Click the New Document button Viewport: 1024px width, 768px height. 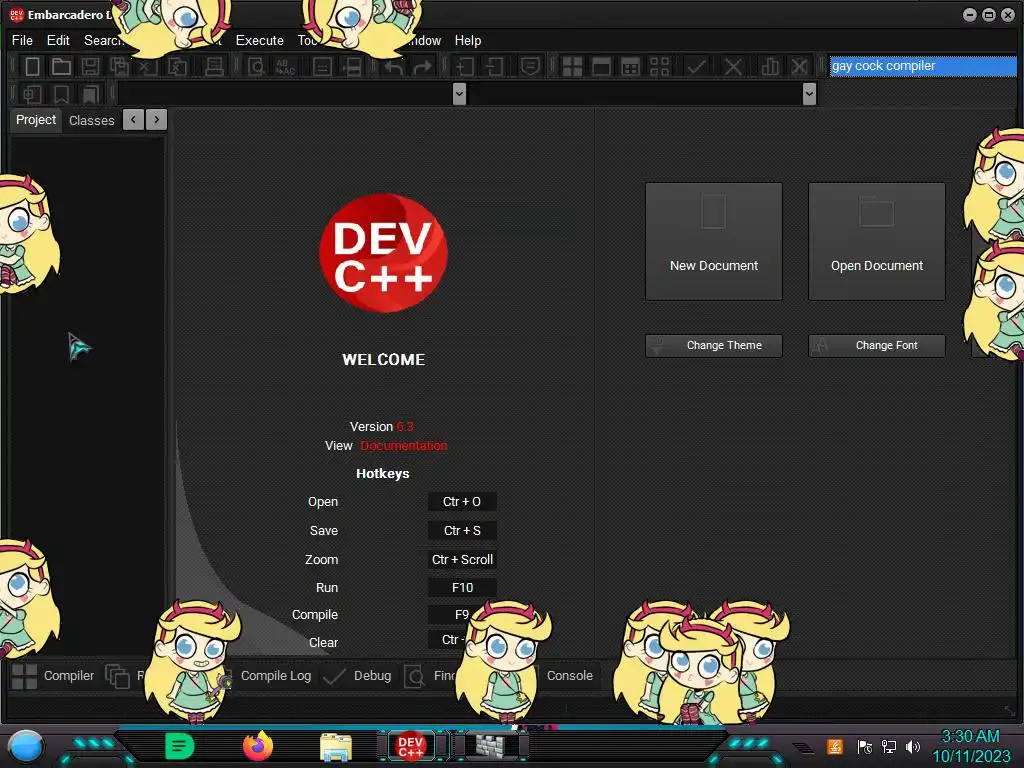click(714, 242)
